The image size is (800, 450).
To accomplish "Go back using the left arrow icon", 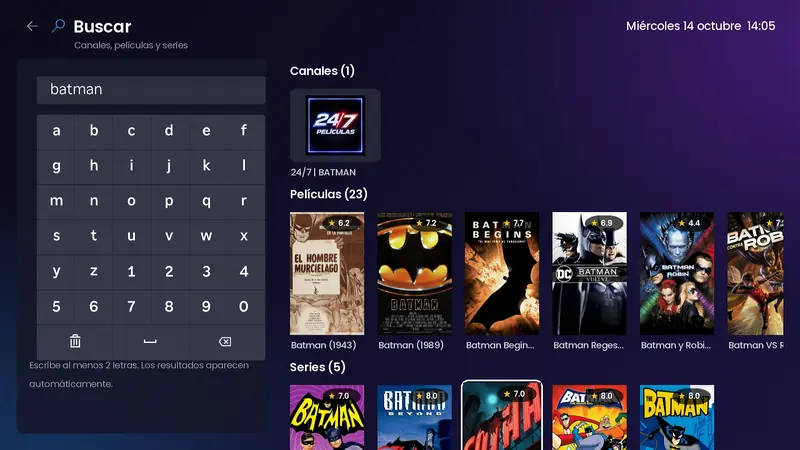I will pos(32,26).
